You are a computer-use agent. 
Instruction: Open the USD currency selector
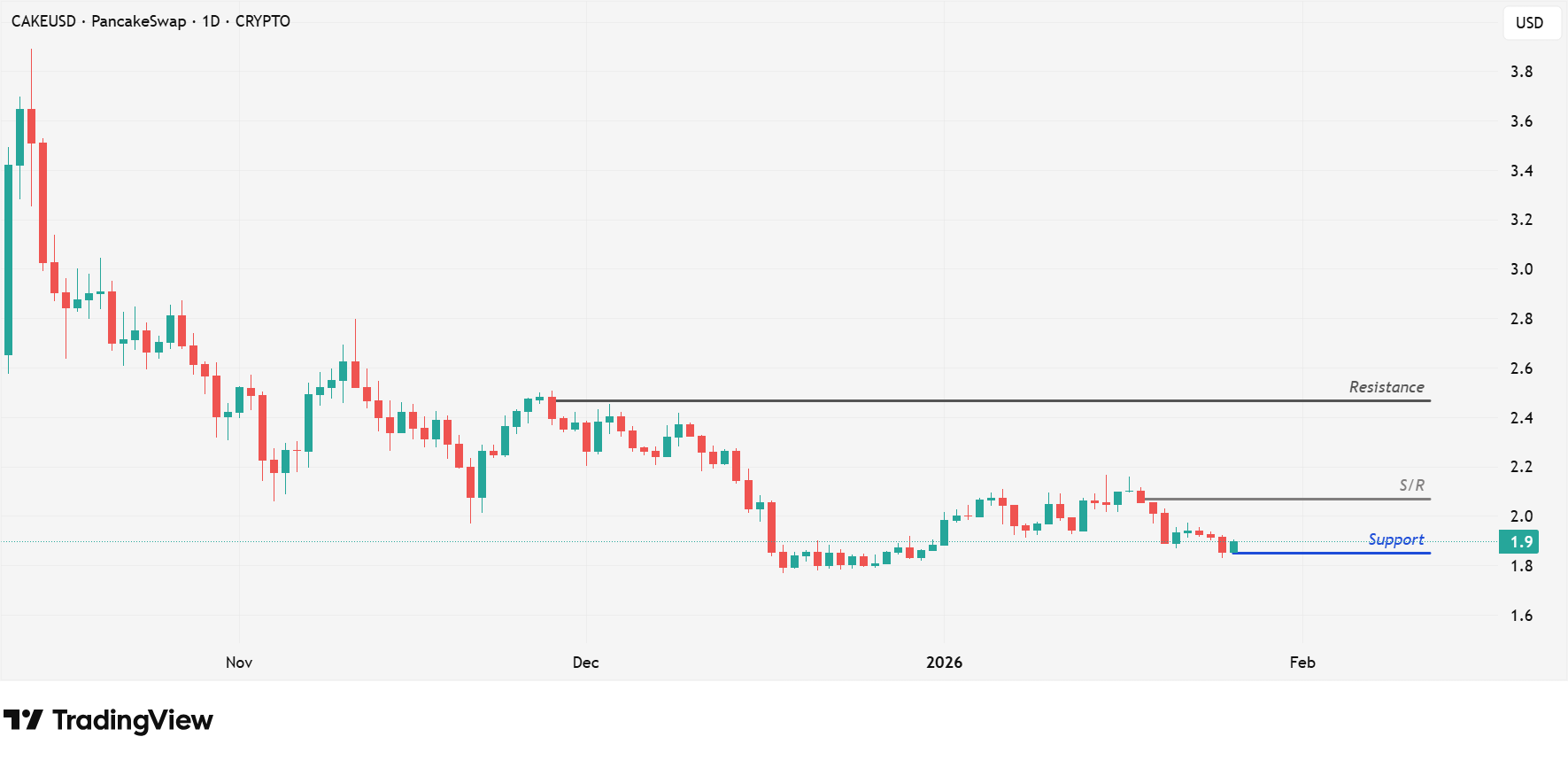(1530, 23)
